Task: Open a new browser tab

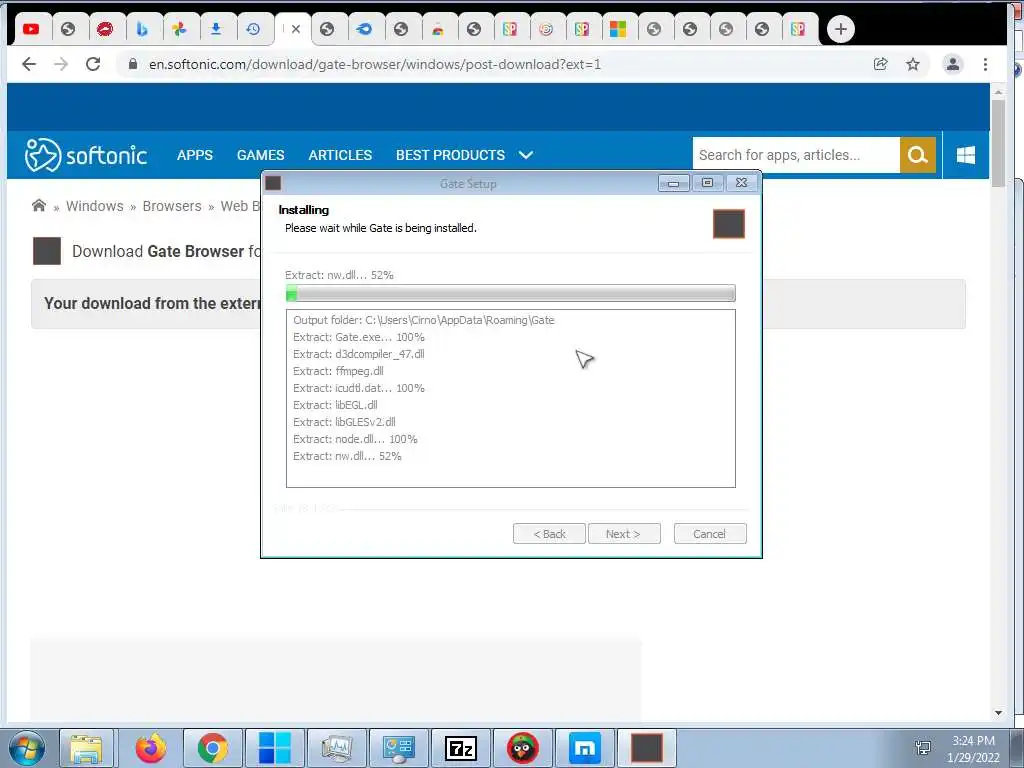Action: click(840, 29)
